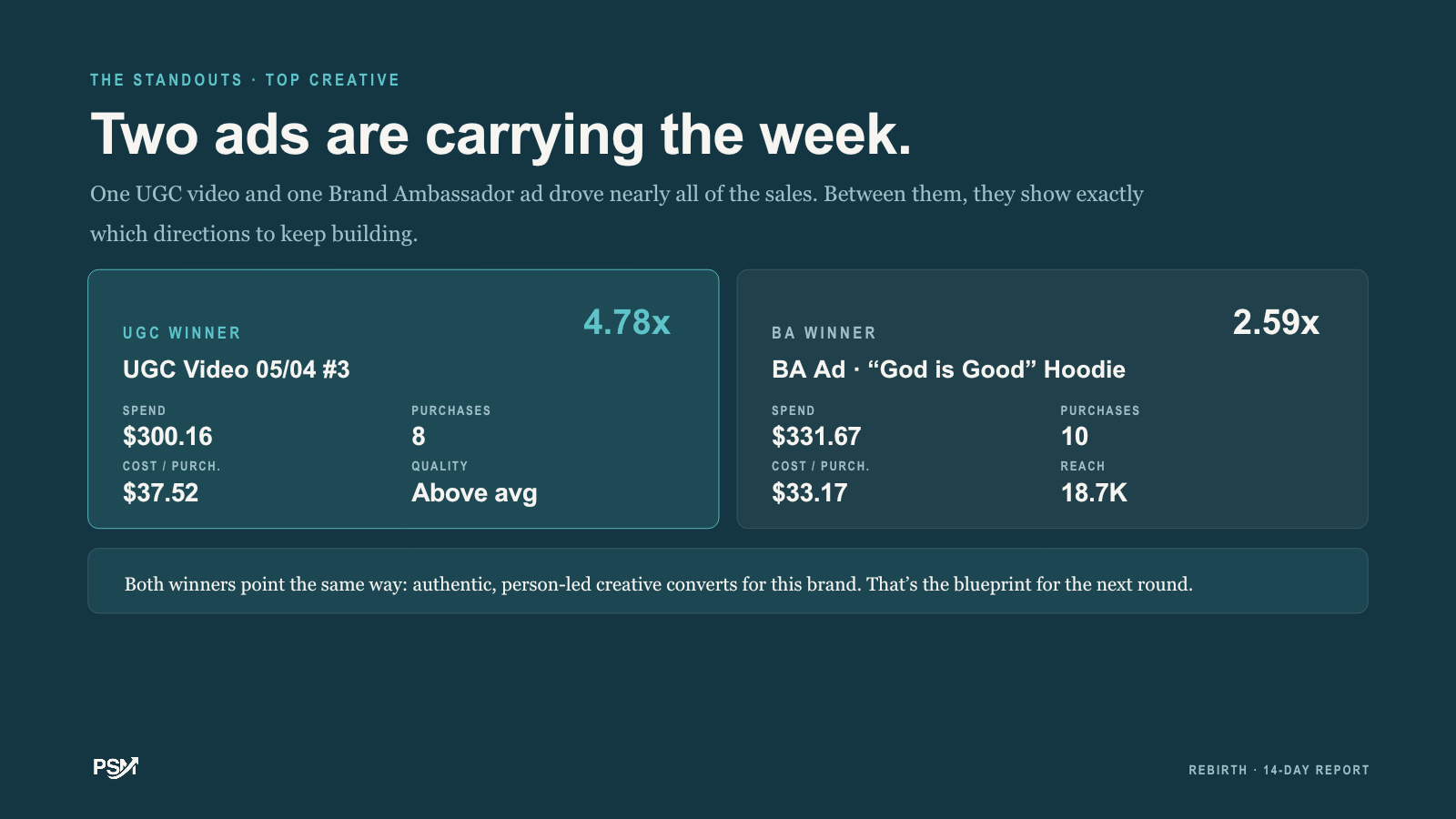This screenshot has width=1456, height=819.
Task: Click the PSM logo
Action: coord(116,767)
